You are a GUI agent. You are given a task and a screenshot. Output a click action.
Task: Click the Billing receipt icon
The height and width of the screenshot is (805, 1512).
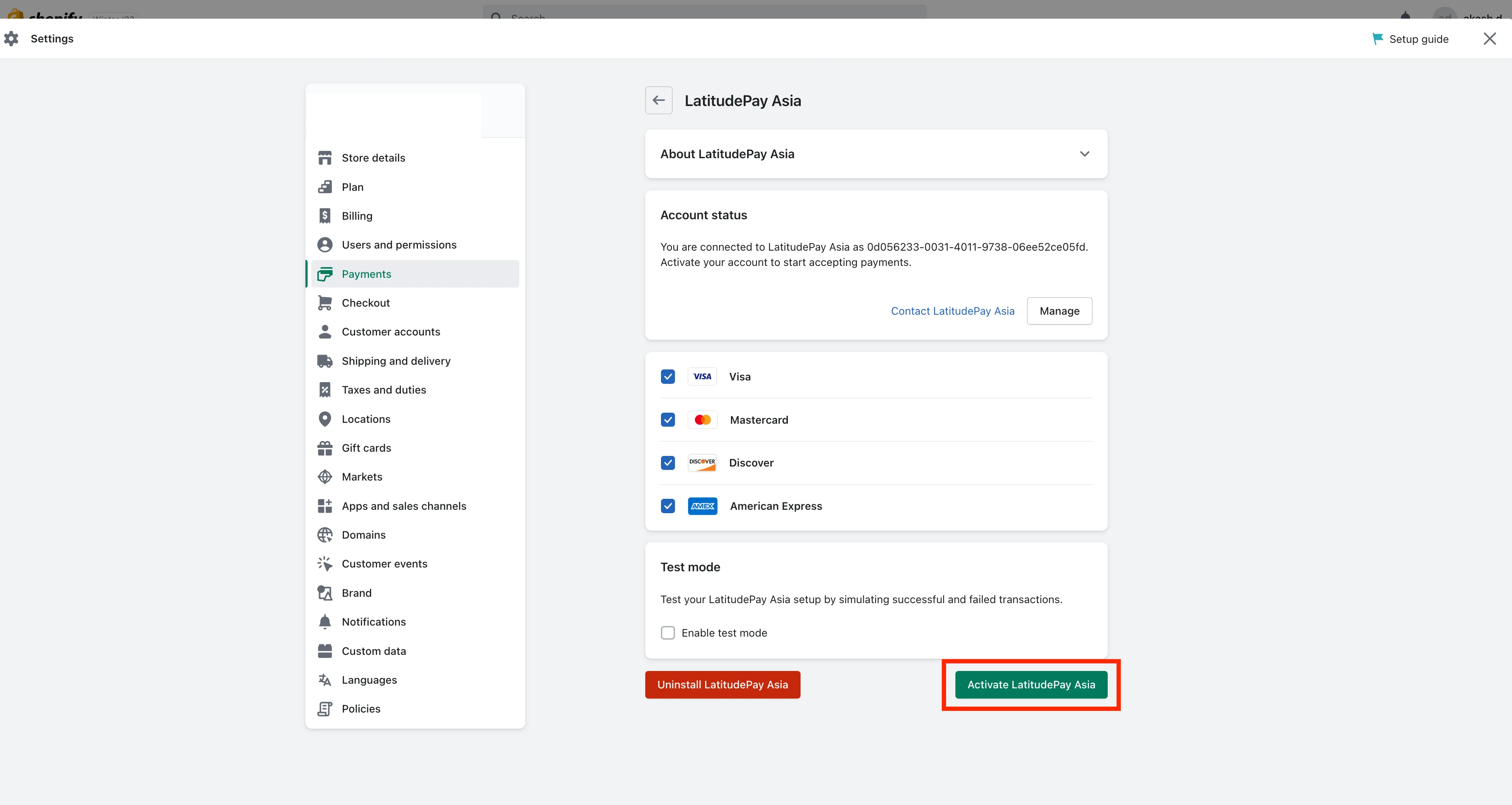click(x=325, y=216)
